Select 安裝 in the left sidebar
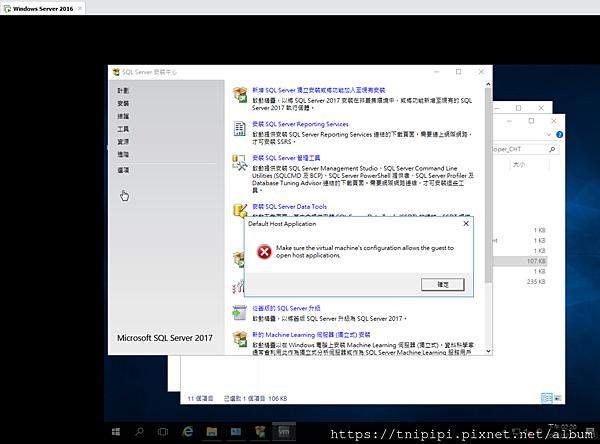 tap(123, 103)
